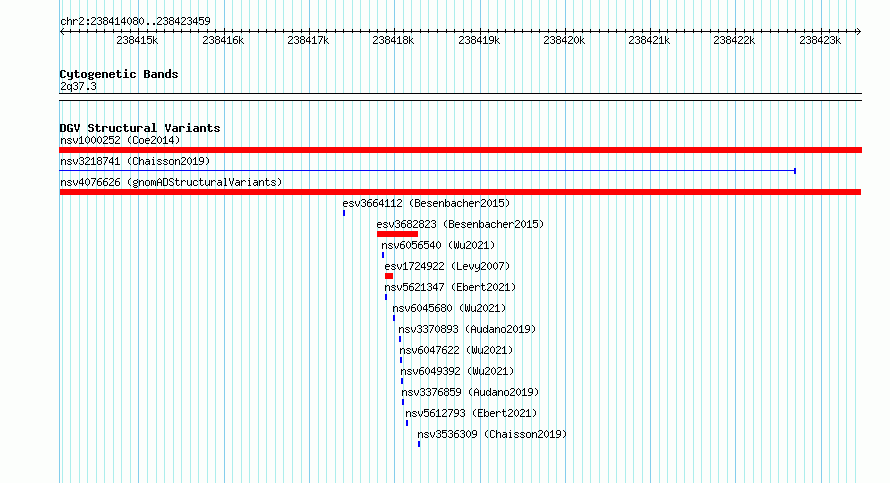
Task: Open esv3682823 (Besenbacher2015) label
Action: pyautogui.click(x=460, y=224)
